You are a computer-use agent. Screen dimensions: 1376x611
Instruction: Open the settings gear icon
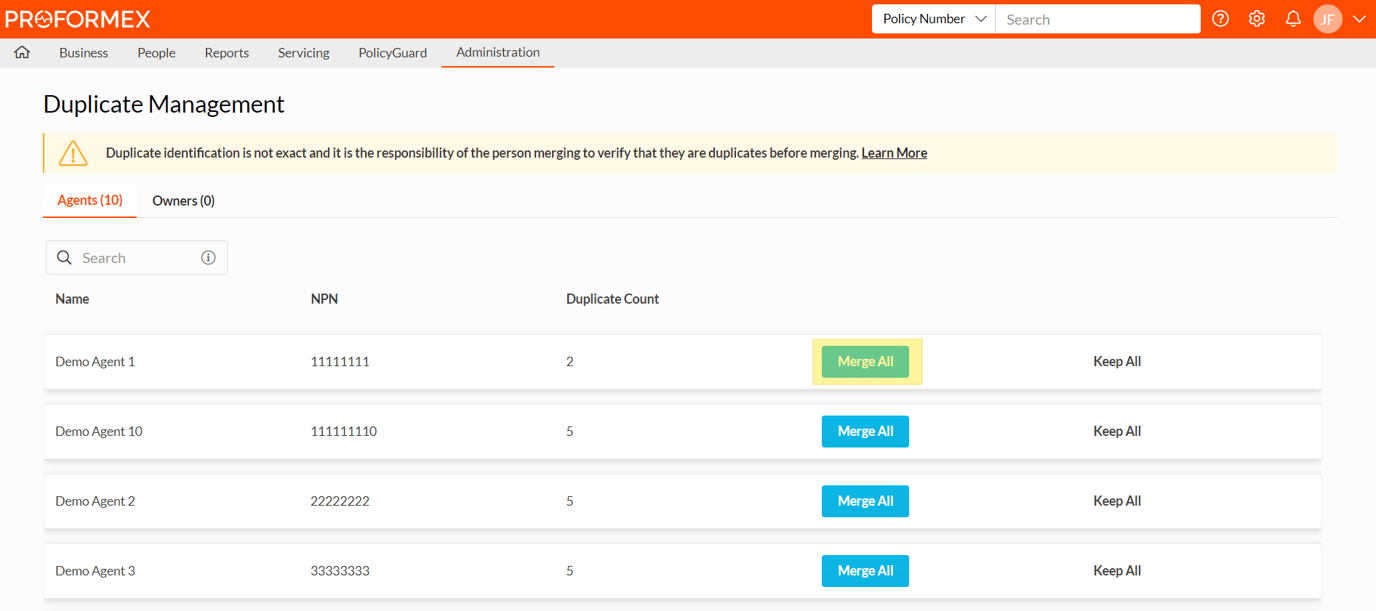[1257, 19]
